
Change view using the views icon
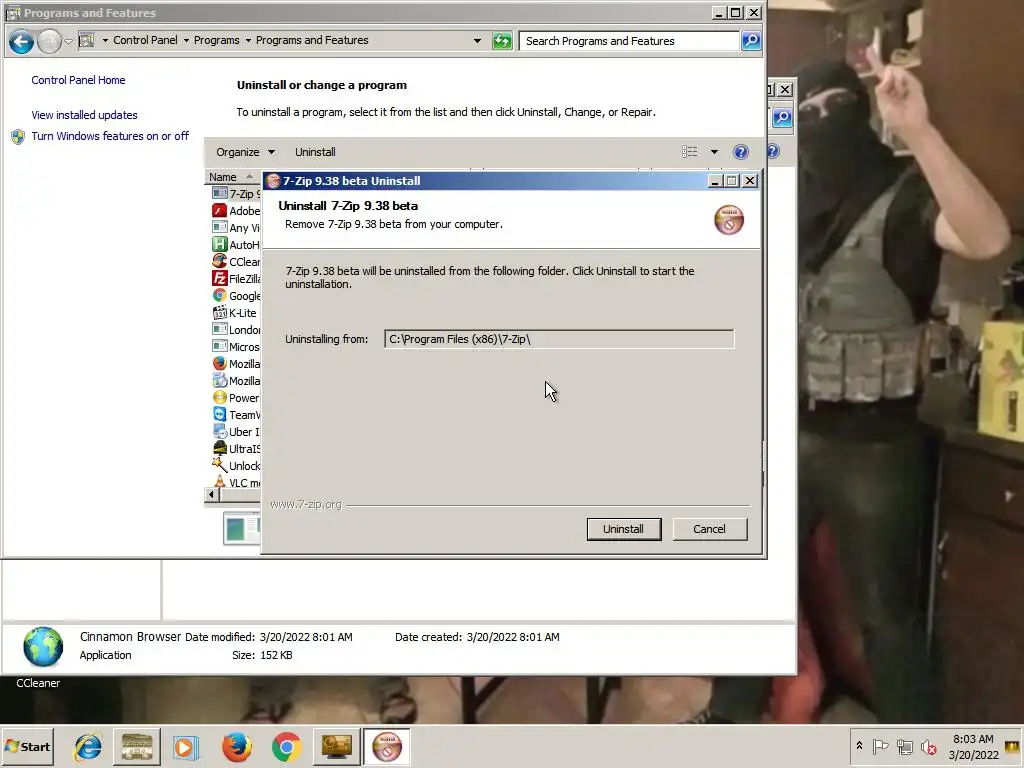(690, 152)
